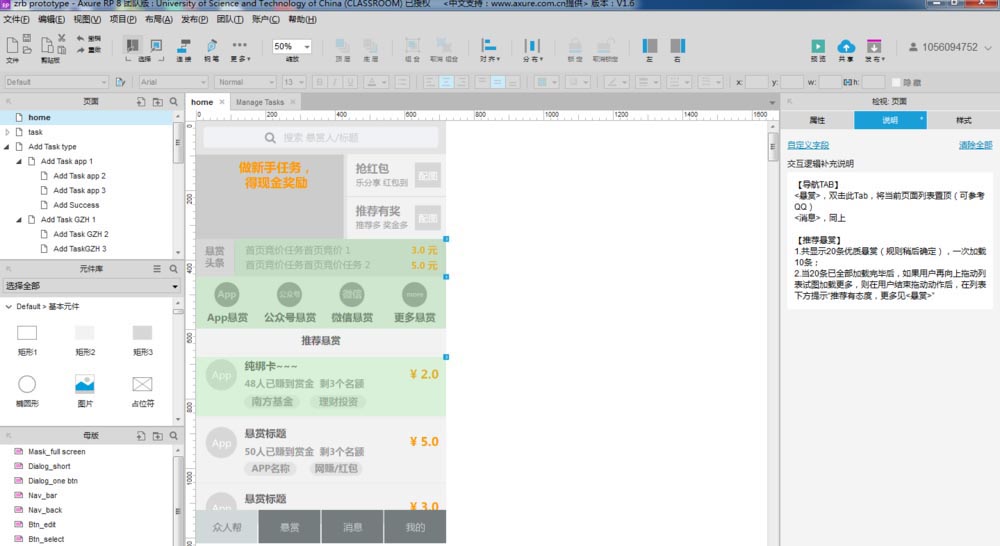1000x546 pixels.
Task: Click the align tool icon
Action: pos(489,45)
